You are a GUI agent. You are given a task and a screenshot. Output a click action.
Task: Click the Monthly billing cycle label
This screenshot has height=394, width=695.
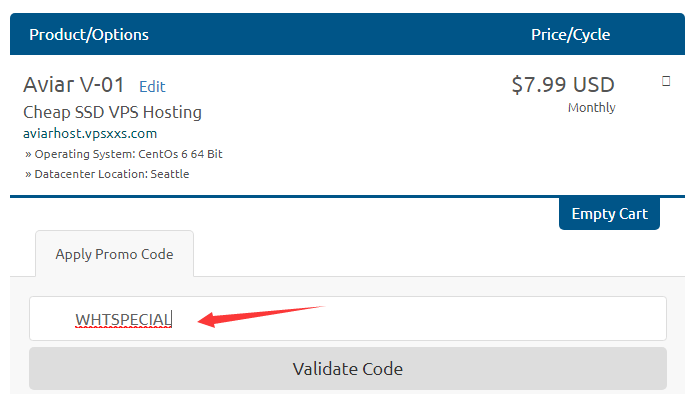point(592,108)
